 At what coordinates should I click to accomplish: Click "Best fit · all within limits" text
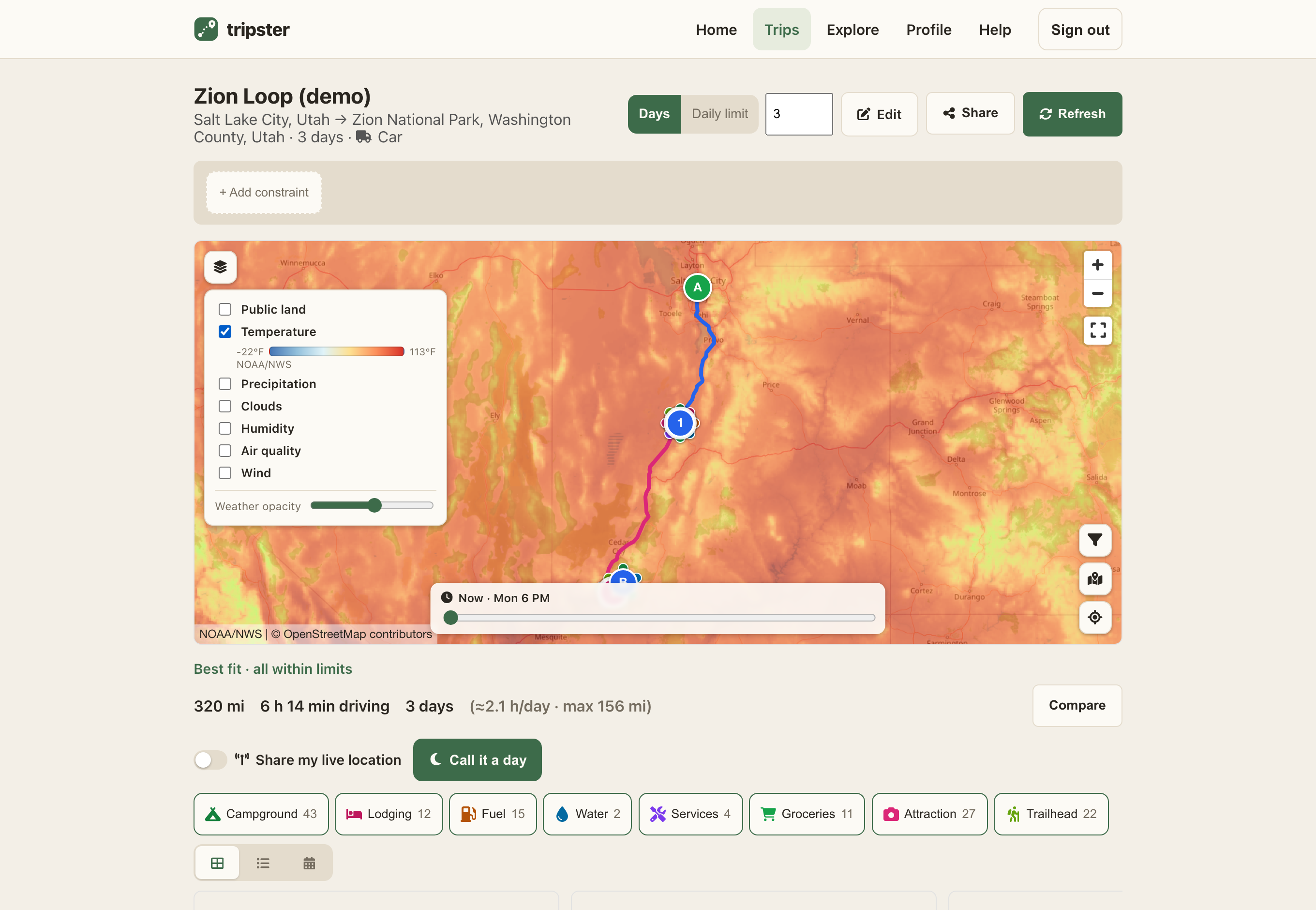click(x=273, y=669)
